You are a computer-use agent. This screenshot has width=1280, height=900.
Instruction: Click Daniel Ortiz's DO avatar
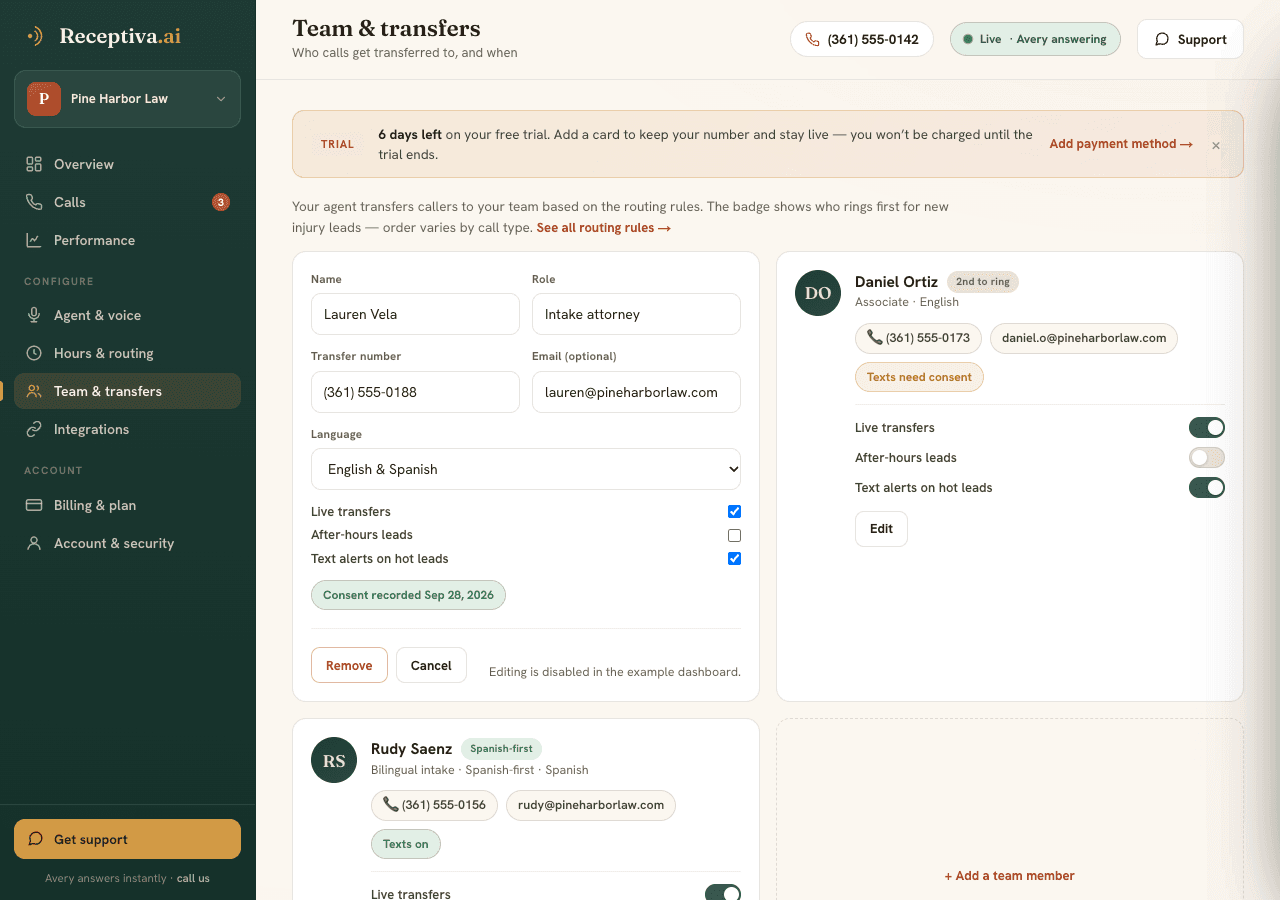818,293
